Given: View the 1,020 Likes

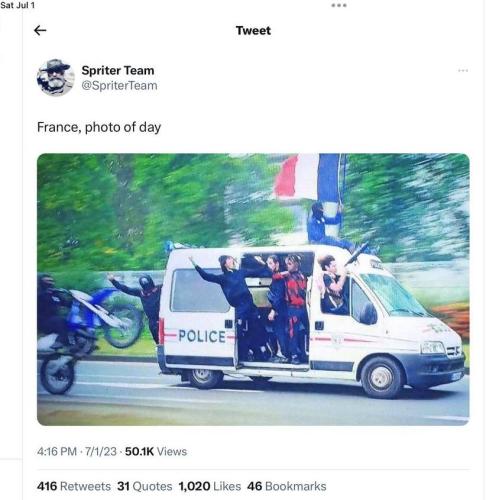Looking at the screenshot, I should coord(209,486).
